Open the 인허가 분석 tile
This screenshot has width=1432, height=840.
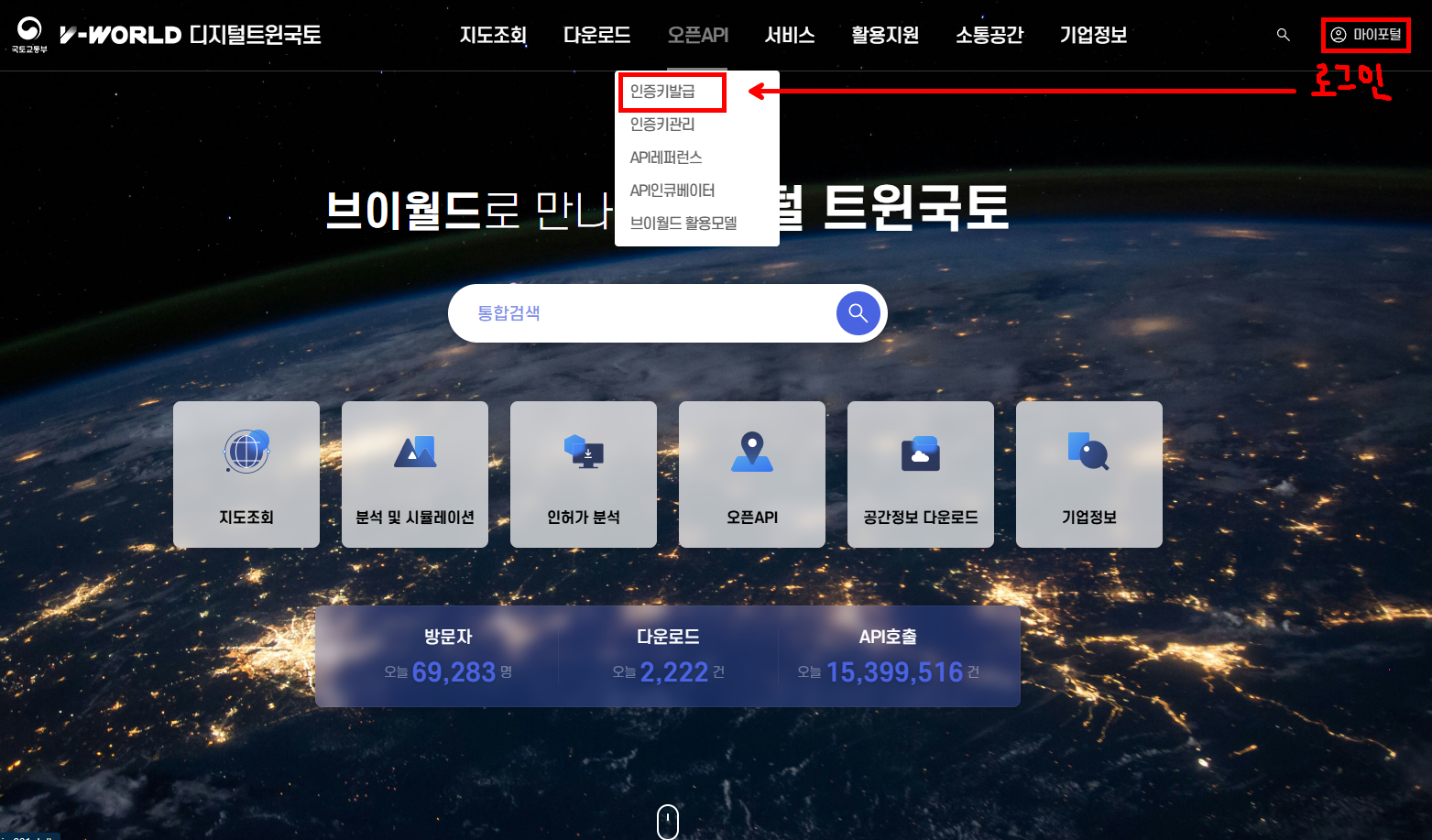click(x=584, y=475)
